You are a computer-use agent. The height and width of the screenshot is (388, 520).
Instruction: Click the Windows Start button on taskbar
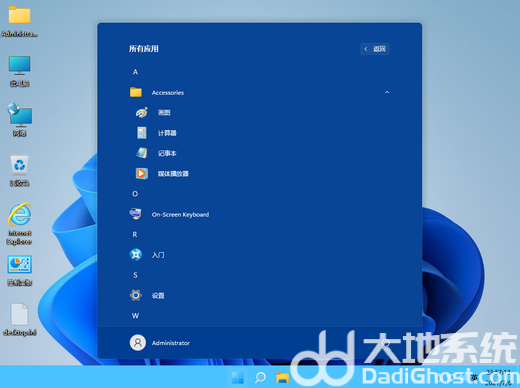[238, 377]
